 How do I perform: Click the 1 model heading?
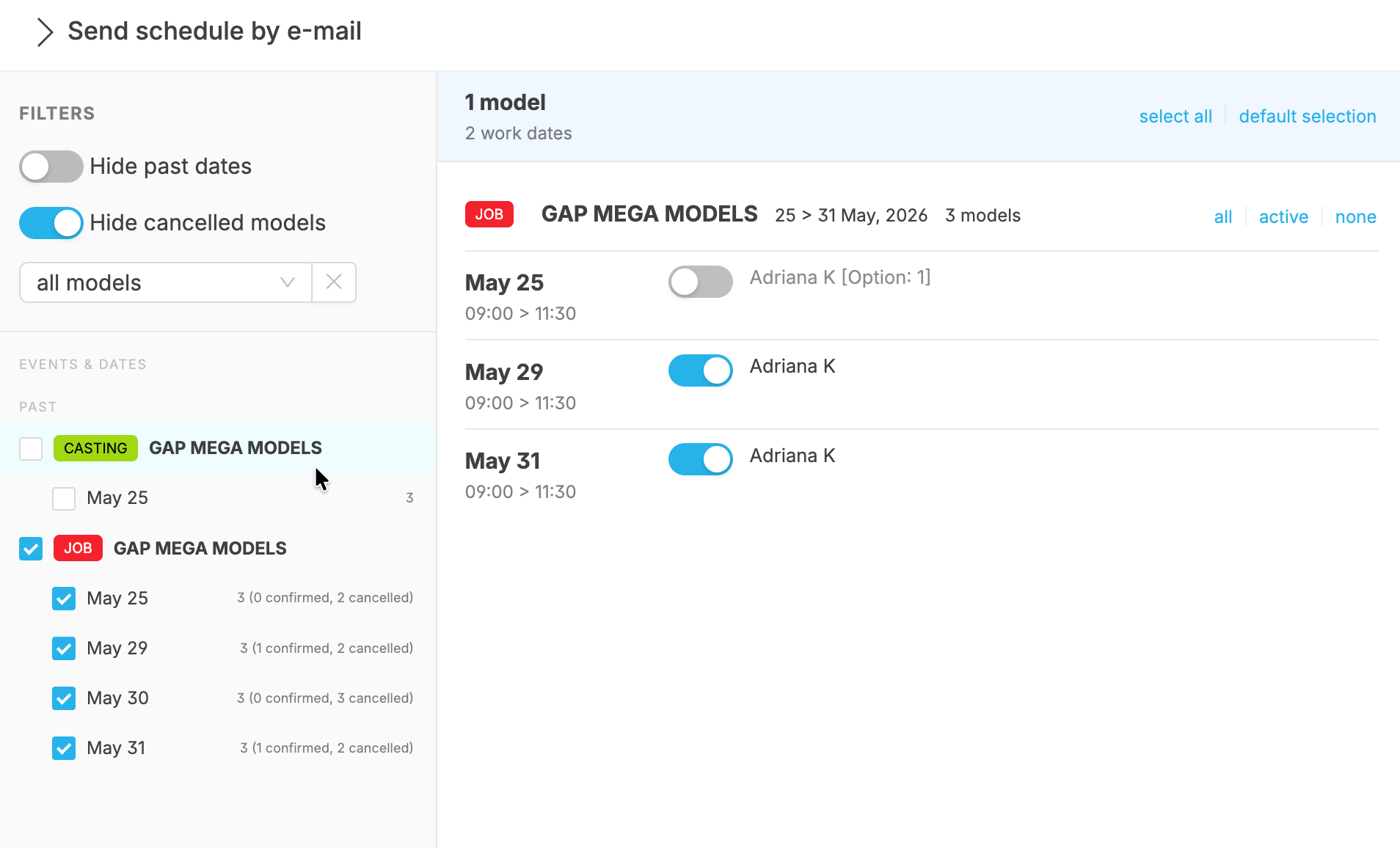[506, 103]
